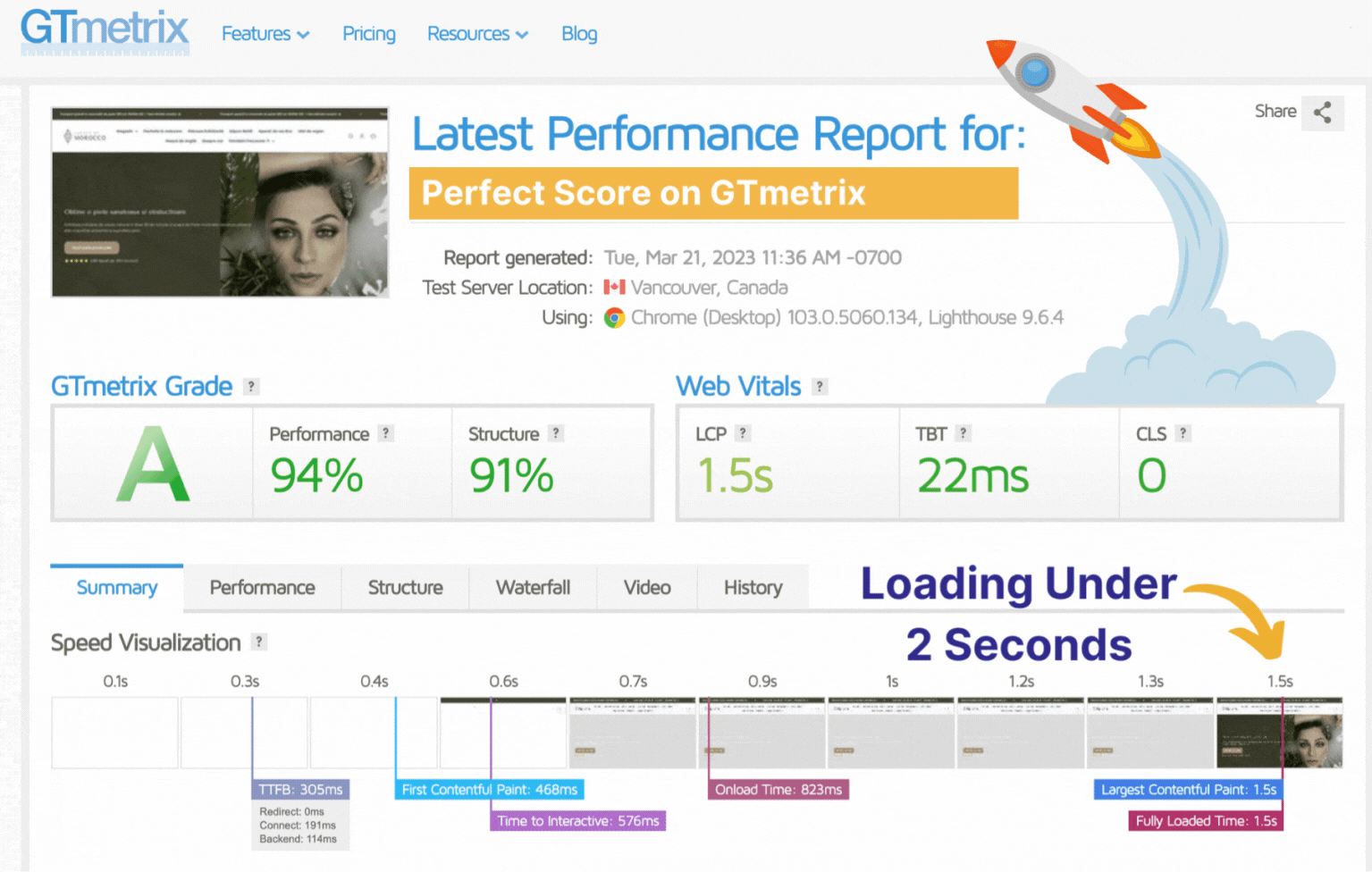This screenshot has width=1372, height=872.
Task: Select the 0.7s filmstrip frame
Action: pyautogui.click(x=633, y=733)
